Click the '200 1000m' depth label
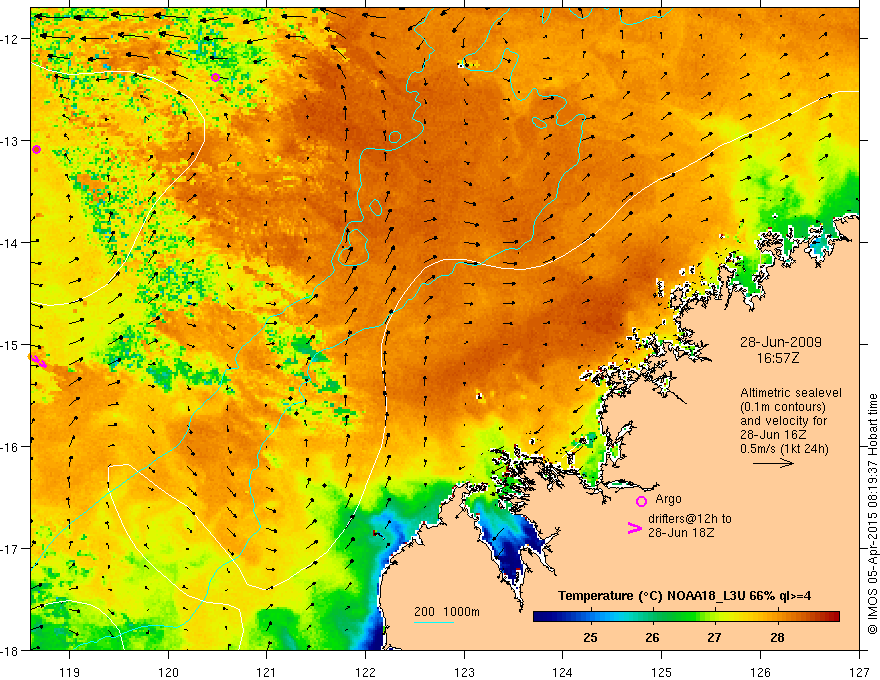The height and width of the screenshot is (680, 880). coord(447,612)
